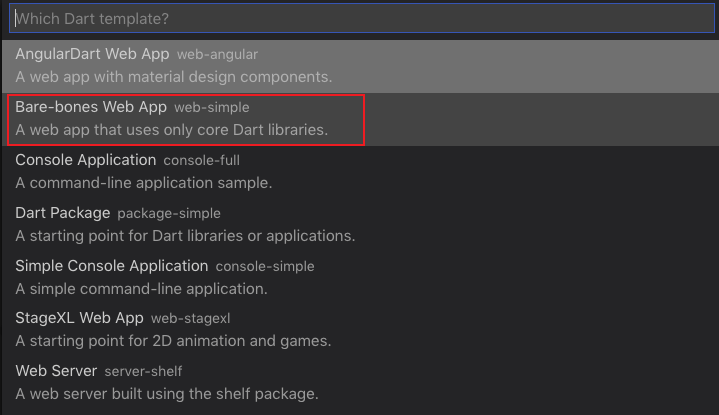This screenshot has width=719, height=415.
Task: Click the console-full template identifier
Action: [202, 160]
